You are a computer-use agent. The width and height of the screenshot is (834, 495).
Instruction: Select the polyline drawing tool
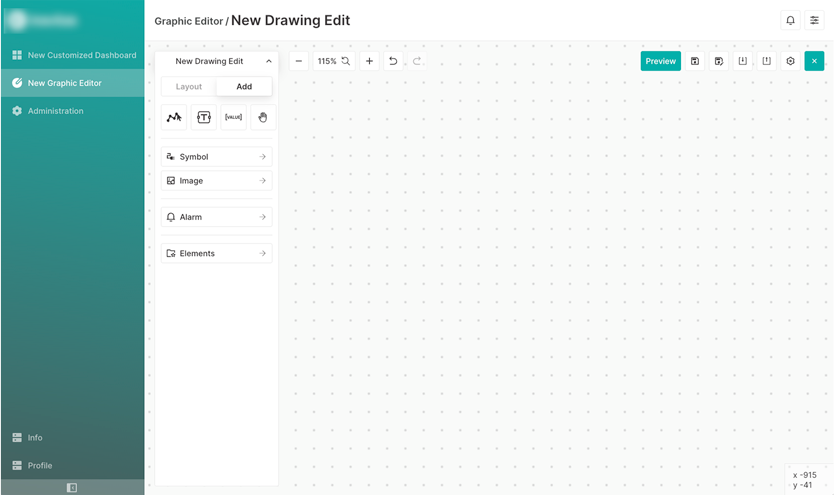point(174,117)
